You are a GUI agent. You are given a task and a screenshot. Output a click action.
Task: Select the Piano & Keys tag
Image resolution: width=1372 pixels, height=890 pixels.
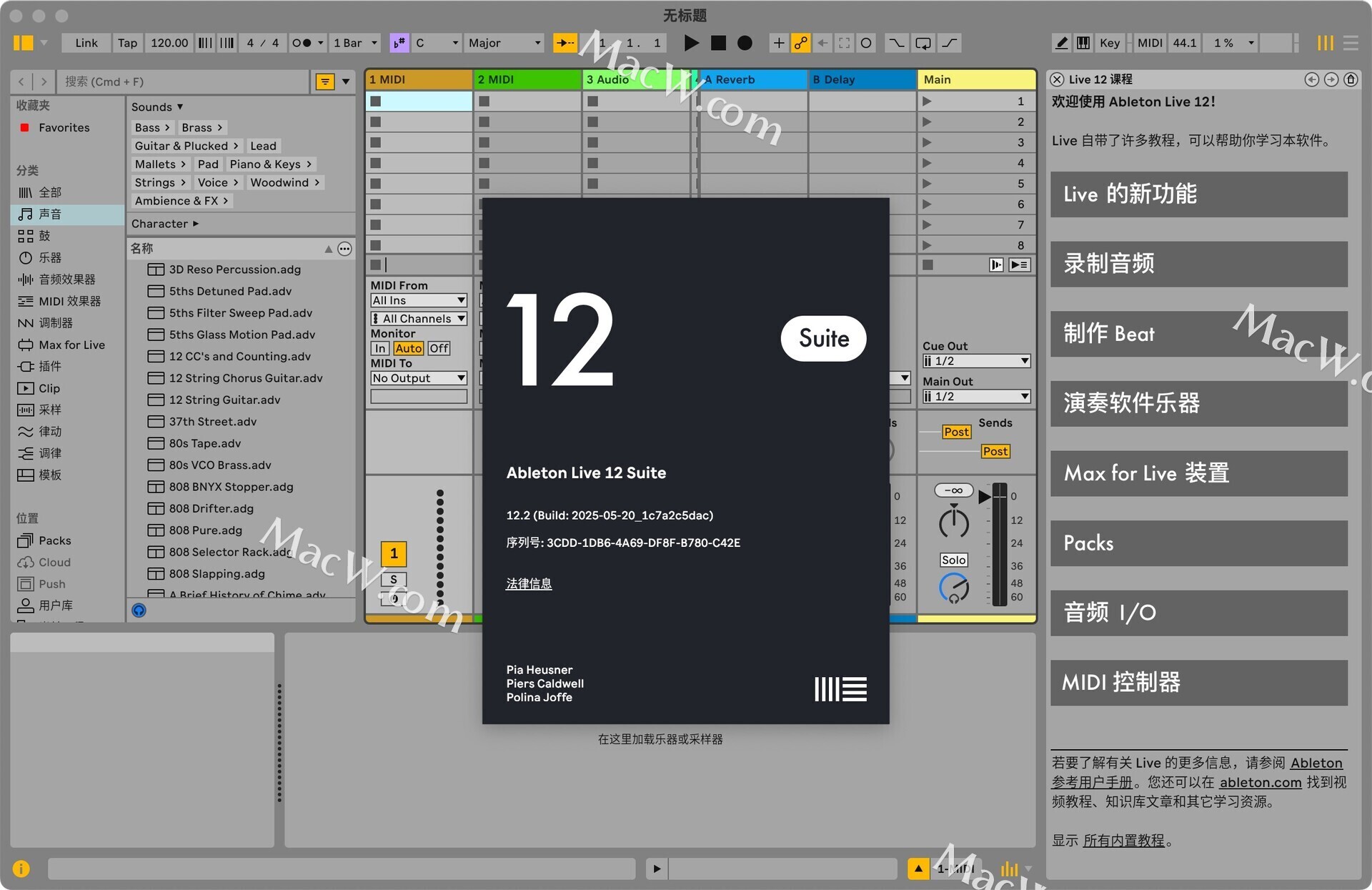pyautogui.click(x=271, y=164)
